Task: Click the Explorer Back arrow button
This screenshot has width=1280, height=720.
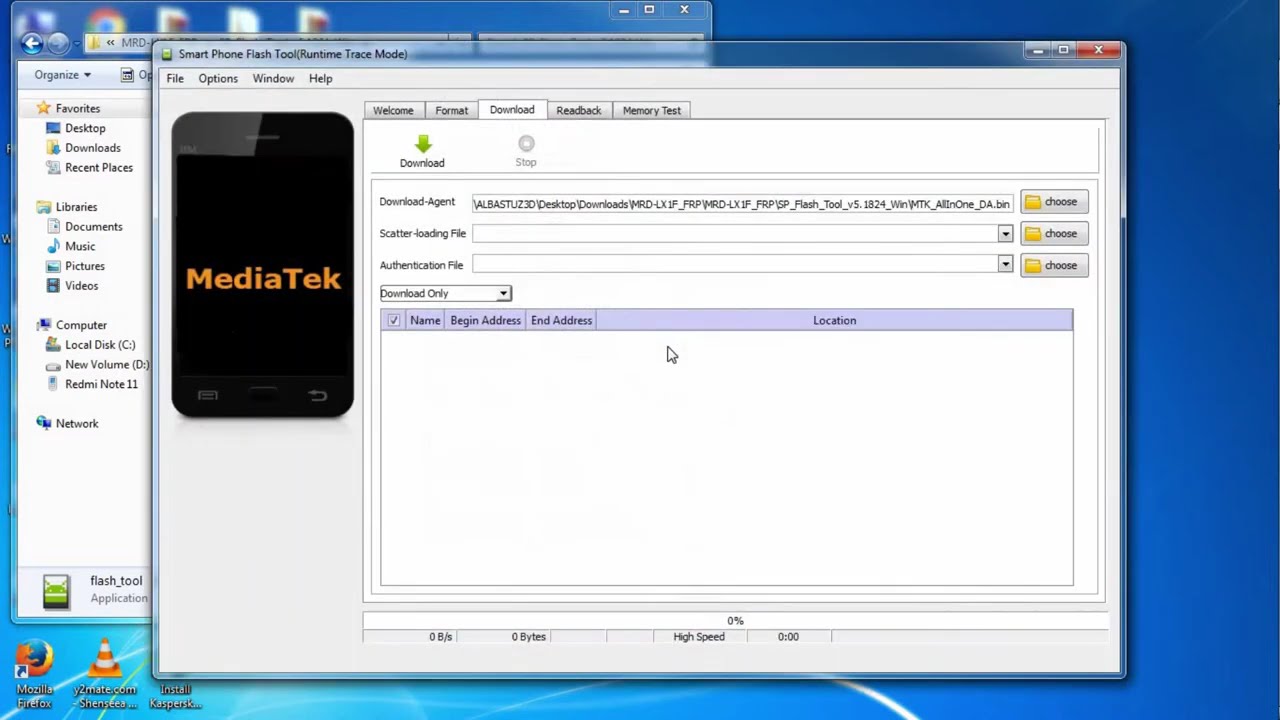Action: 31,43
